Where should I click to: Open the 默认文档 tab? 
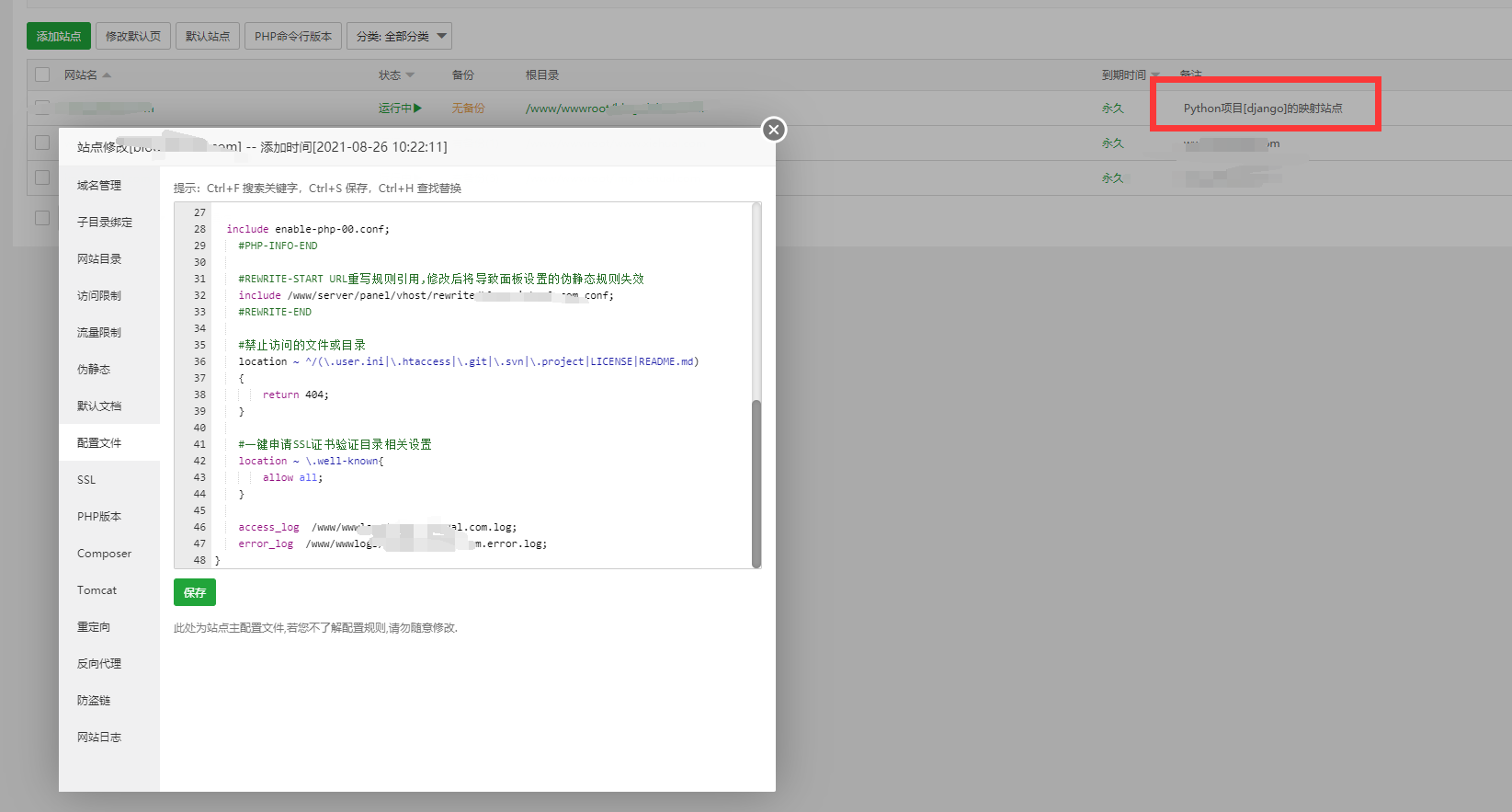(x=109, y=406)
